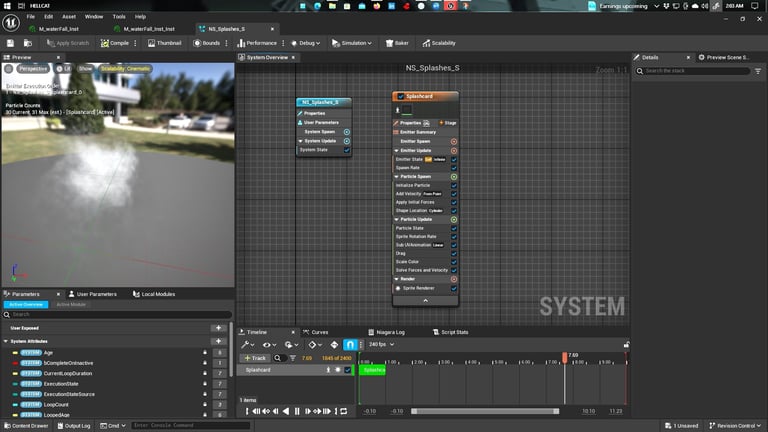Add a module to Particle Spawn

click(454, 177)
